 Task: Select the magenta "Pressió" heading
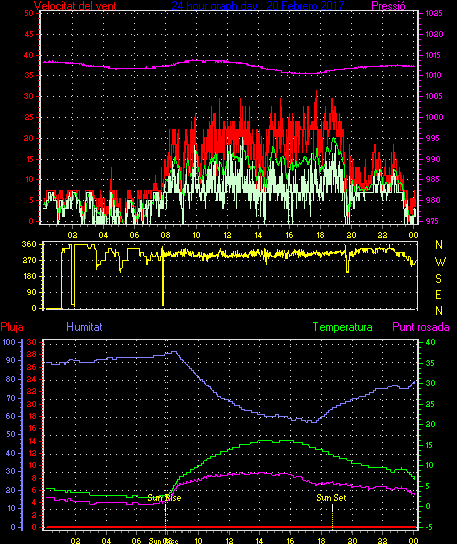point(388,6)
